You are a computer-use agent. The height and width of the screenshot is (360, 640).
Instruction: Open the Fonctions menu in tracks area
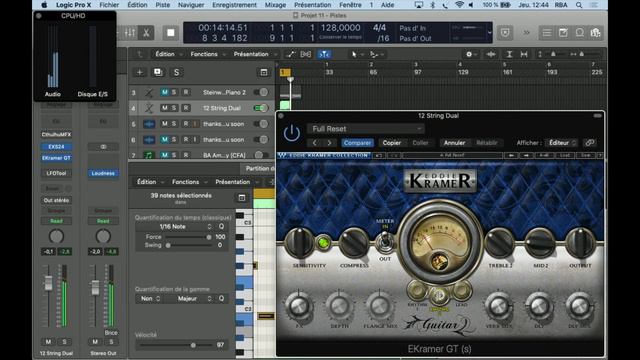(x=207, y=54)
